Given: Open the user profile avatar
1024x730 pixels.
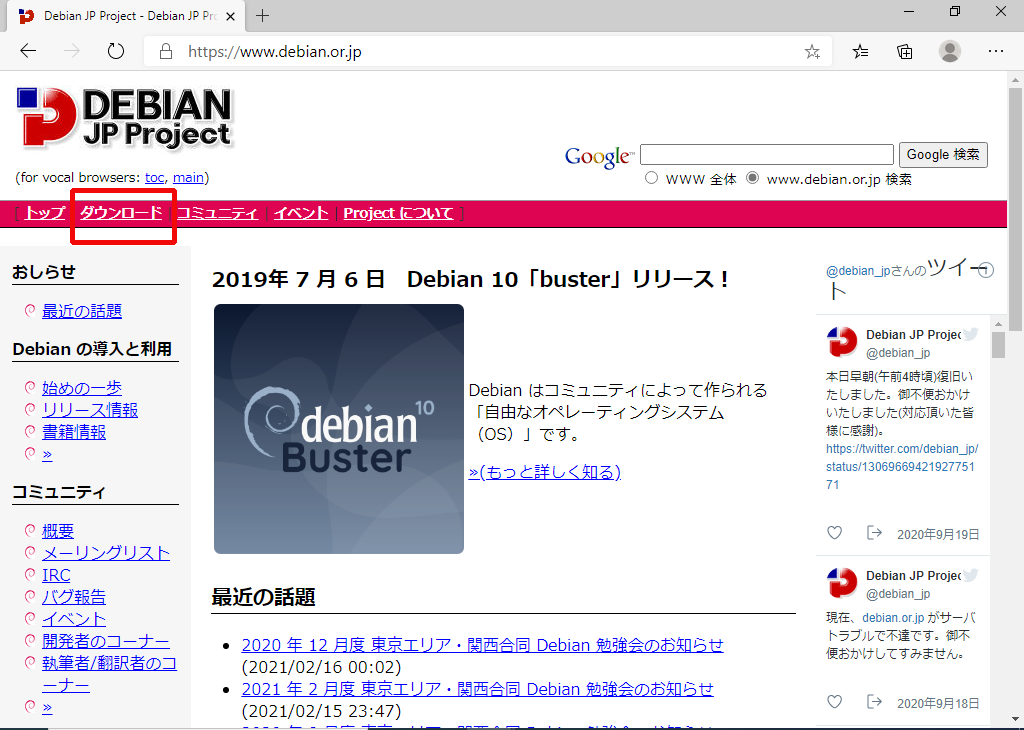Looking at the screenshot, I should coord(950,51).
